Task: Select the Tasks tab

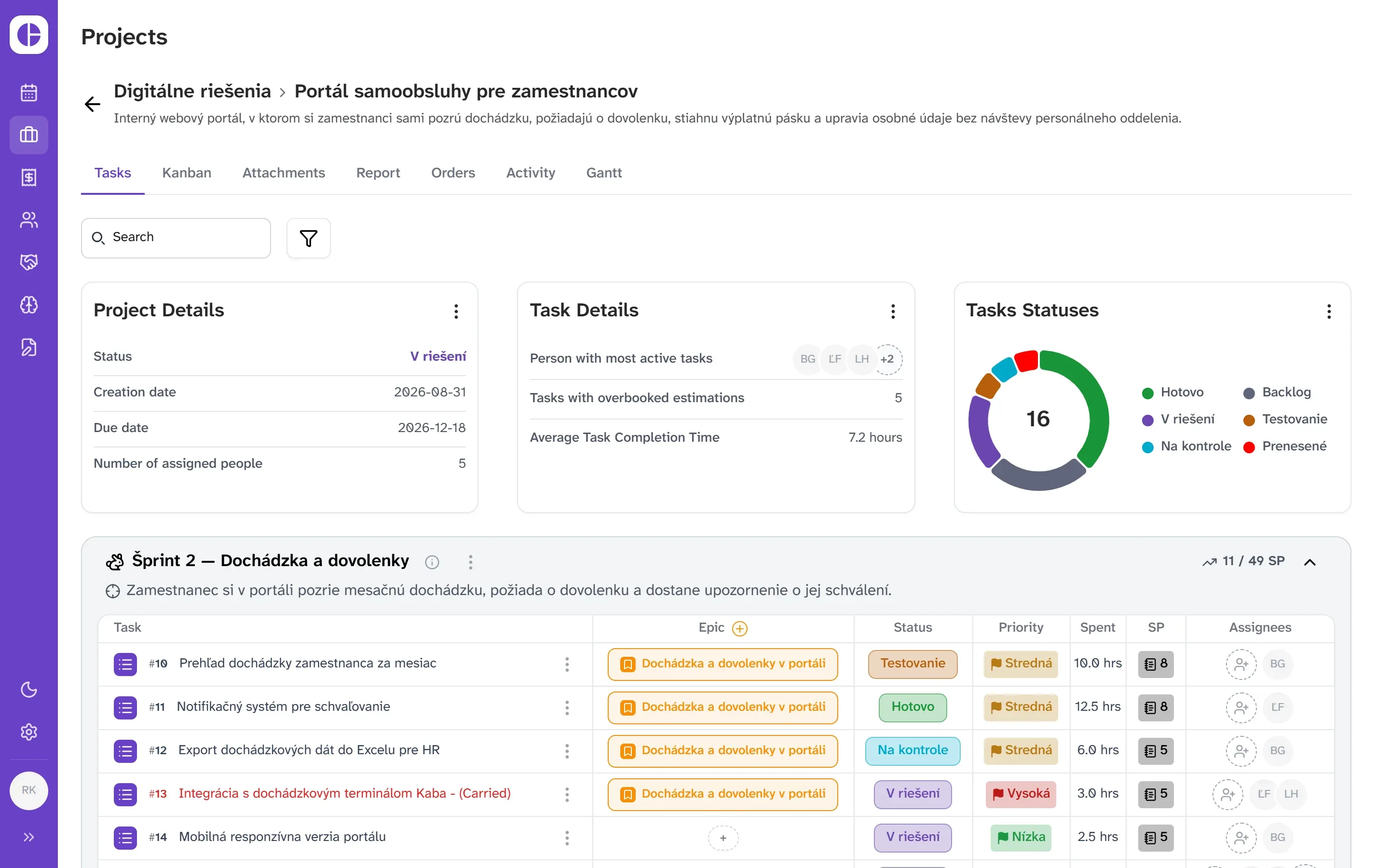Action: click(112, 173)
